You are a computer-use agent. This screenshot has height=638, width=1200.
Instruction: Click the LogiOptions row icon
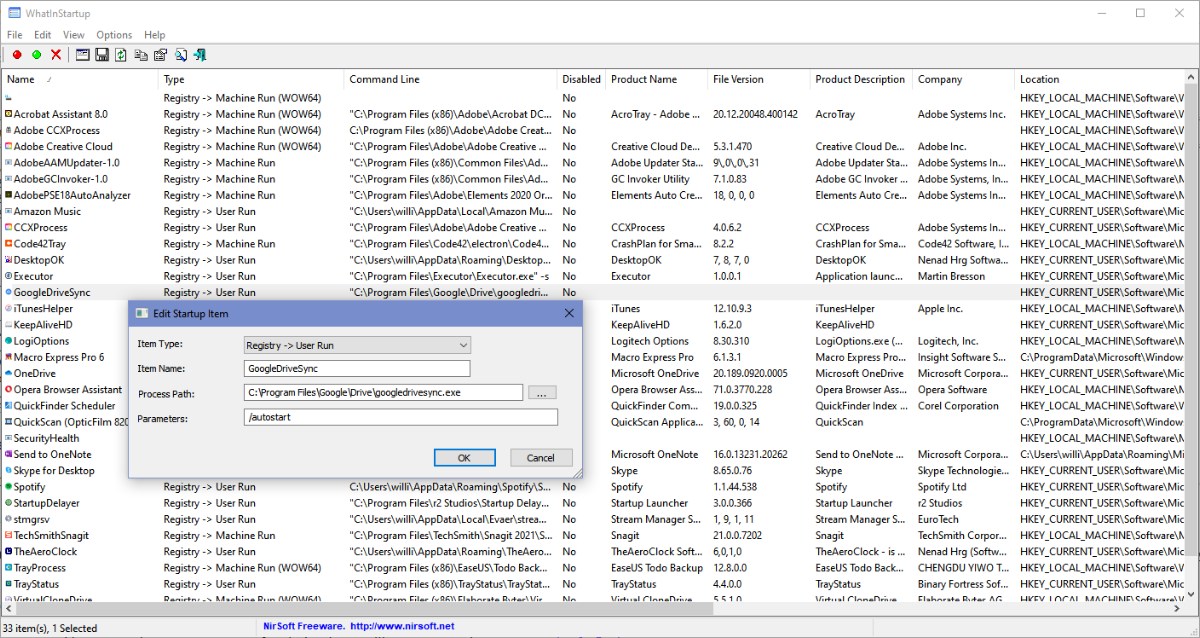[8, 341]
